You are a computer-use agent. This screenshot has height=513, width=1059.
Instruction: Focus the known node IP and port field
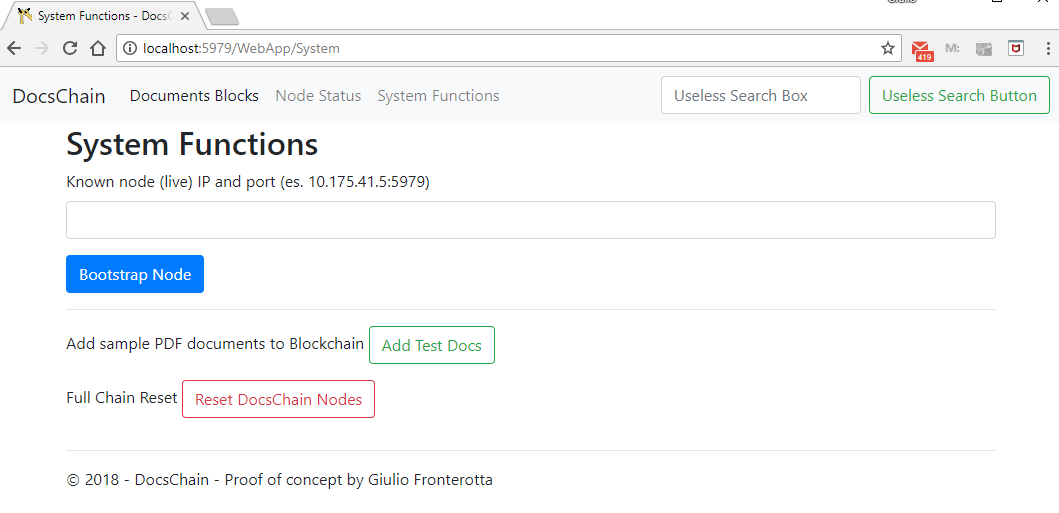point(530,220)
